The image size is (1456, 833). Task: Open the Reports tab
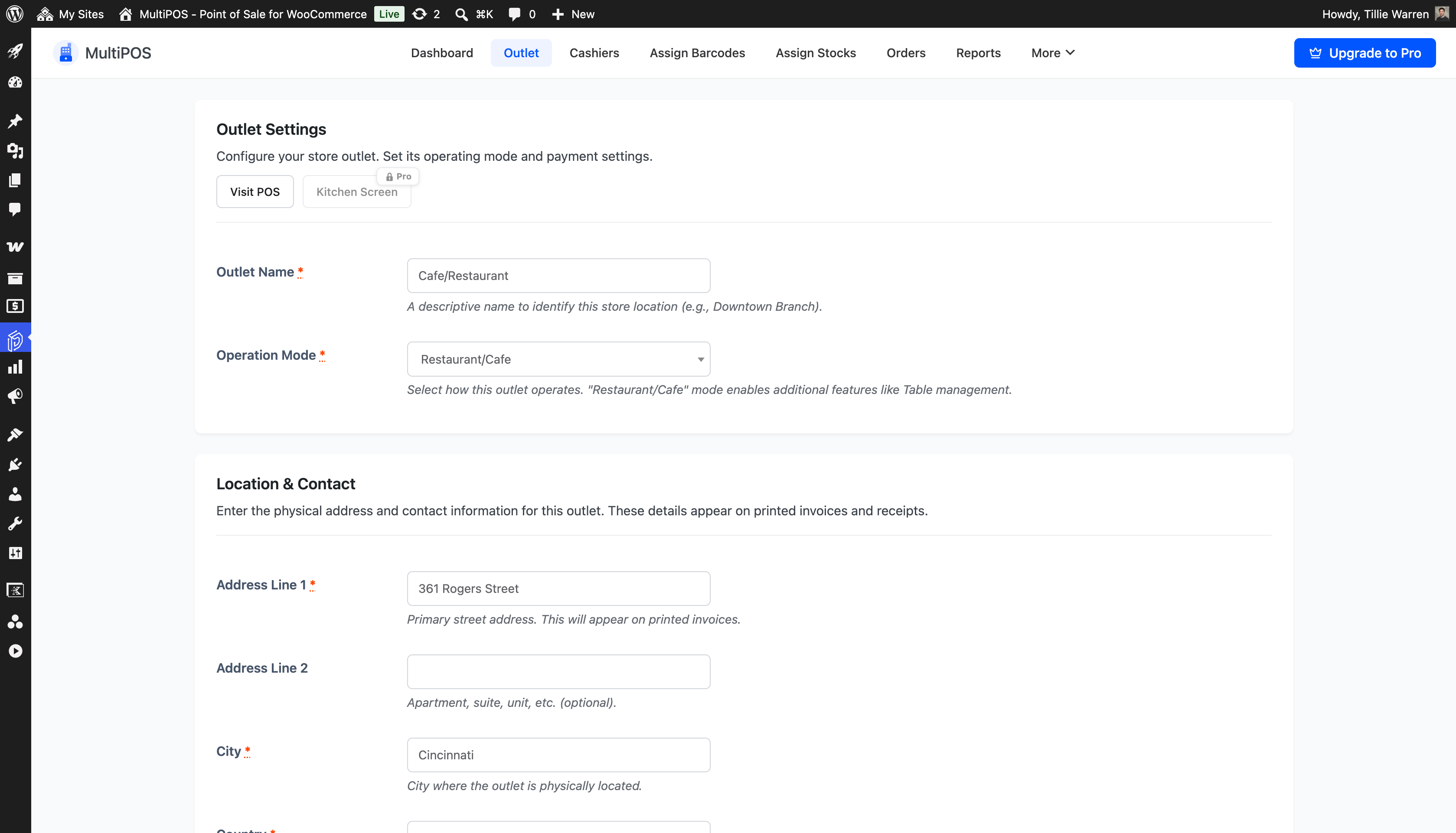click(978, 52)
